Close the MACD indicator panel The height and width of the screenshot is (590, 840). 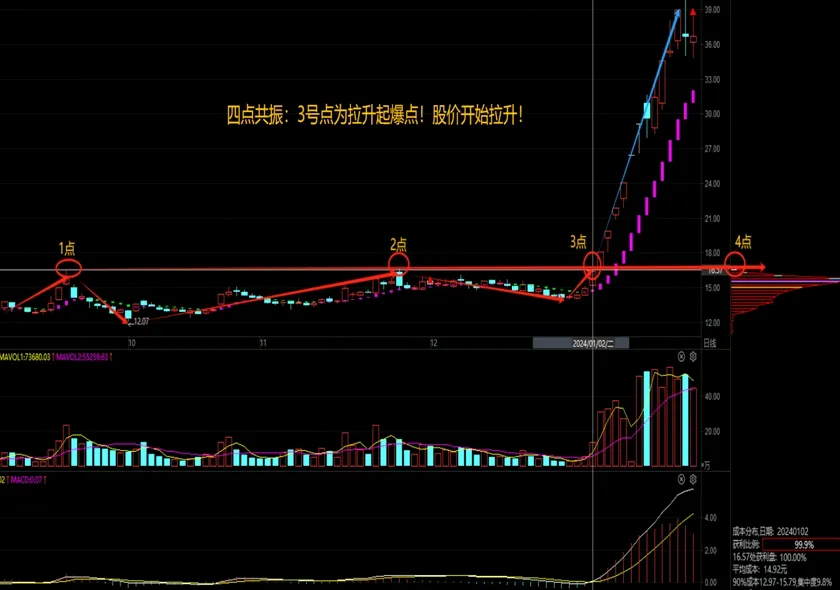click(681, 479)
